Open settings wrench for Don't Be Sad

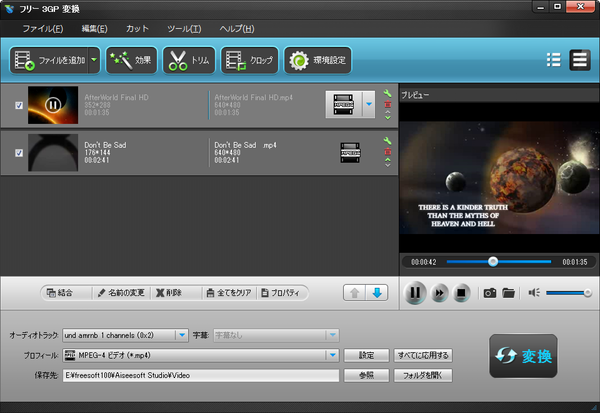click(x=387, y=140)
